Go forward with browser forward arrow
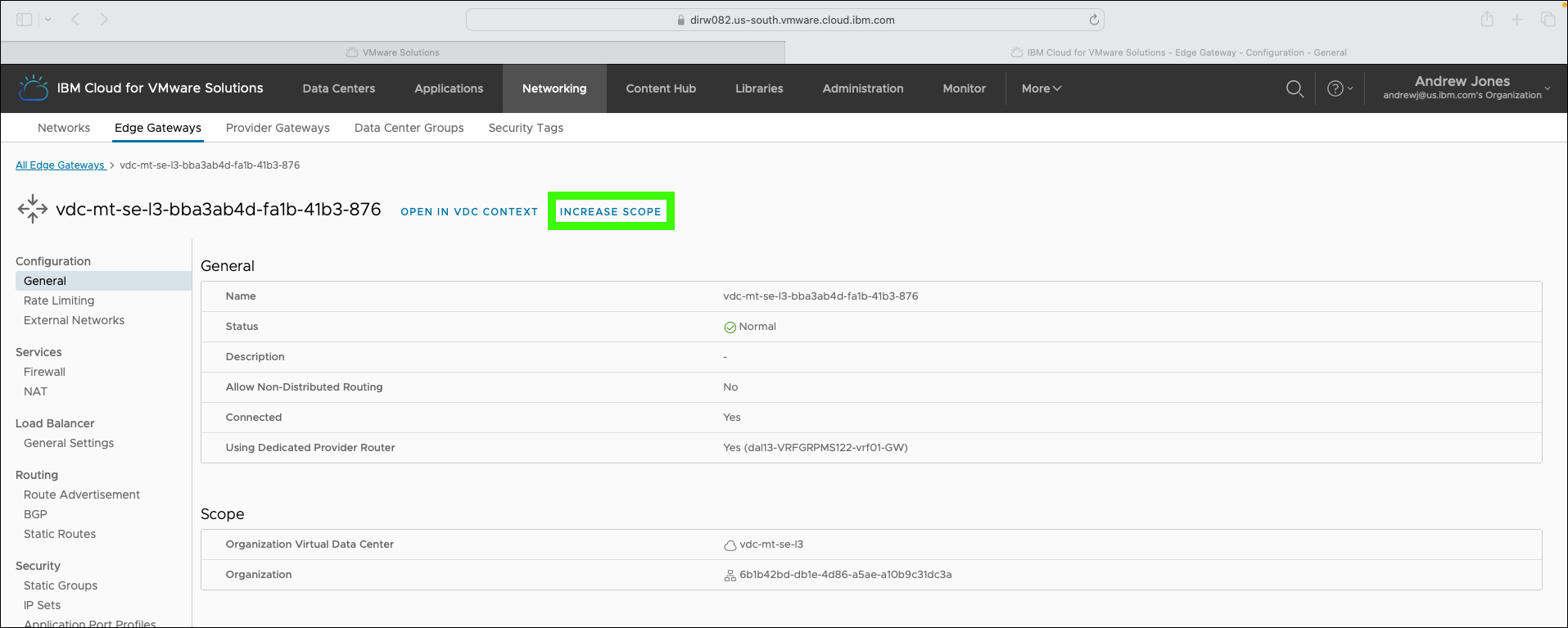The image size is (1568, 628). click(104, 20)
